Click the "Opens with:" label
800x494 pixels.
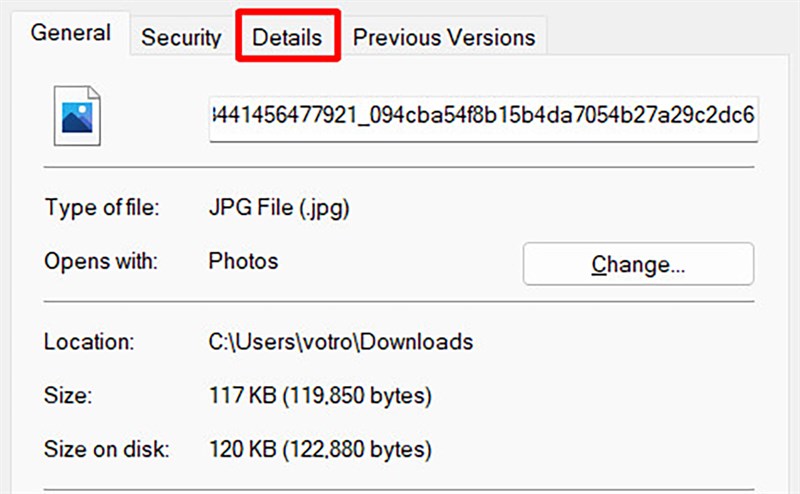(100, 262)
